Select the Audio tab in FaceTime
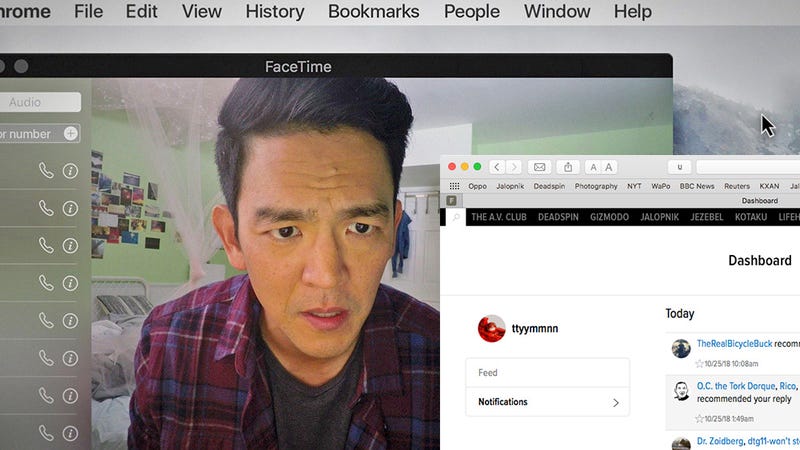The width and height of the screenshot is (800, 450). click(x=40, y=102)
